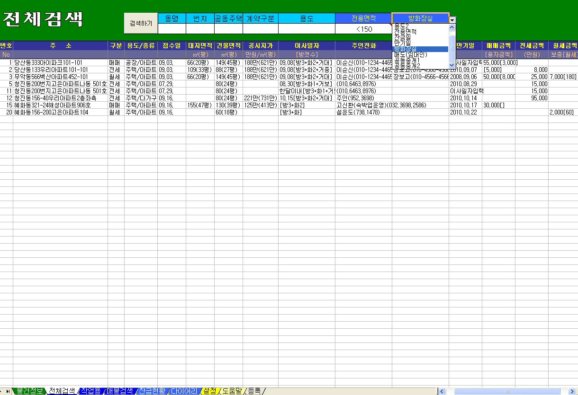
Task: Click the input cell under 계약구분
Action: (x=260, y=29)
